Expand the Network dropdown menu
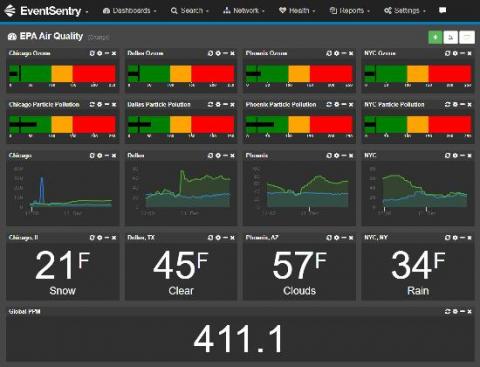Screen dimensions: 480x367 coord(244,11)
